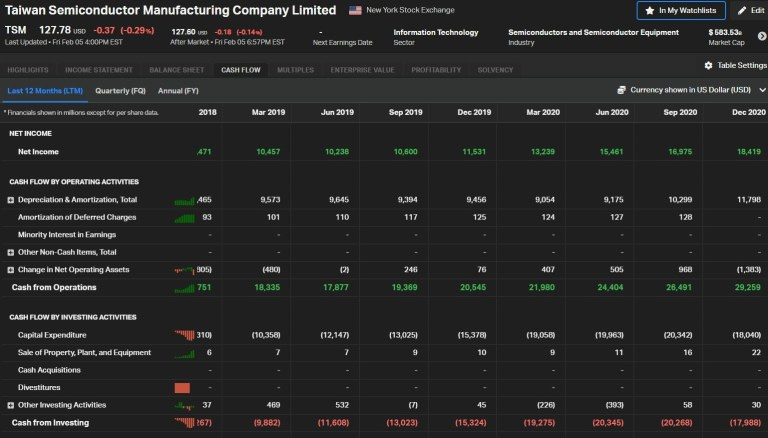Screen dimensions: 768x438
Task: Click the US flag exchange icon
Action: (355, 10)
